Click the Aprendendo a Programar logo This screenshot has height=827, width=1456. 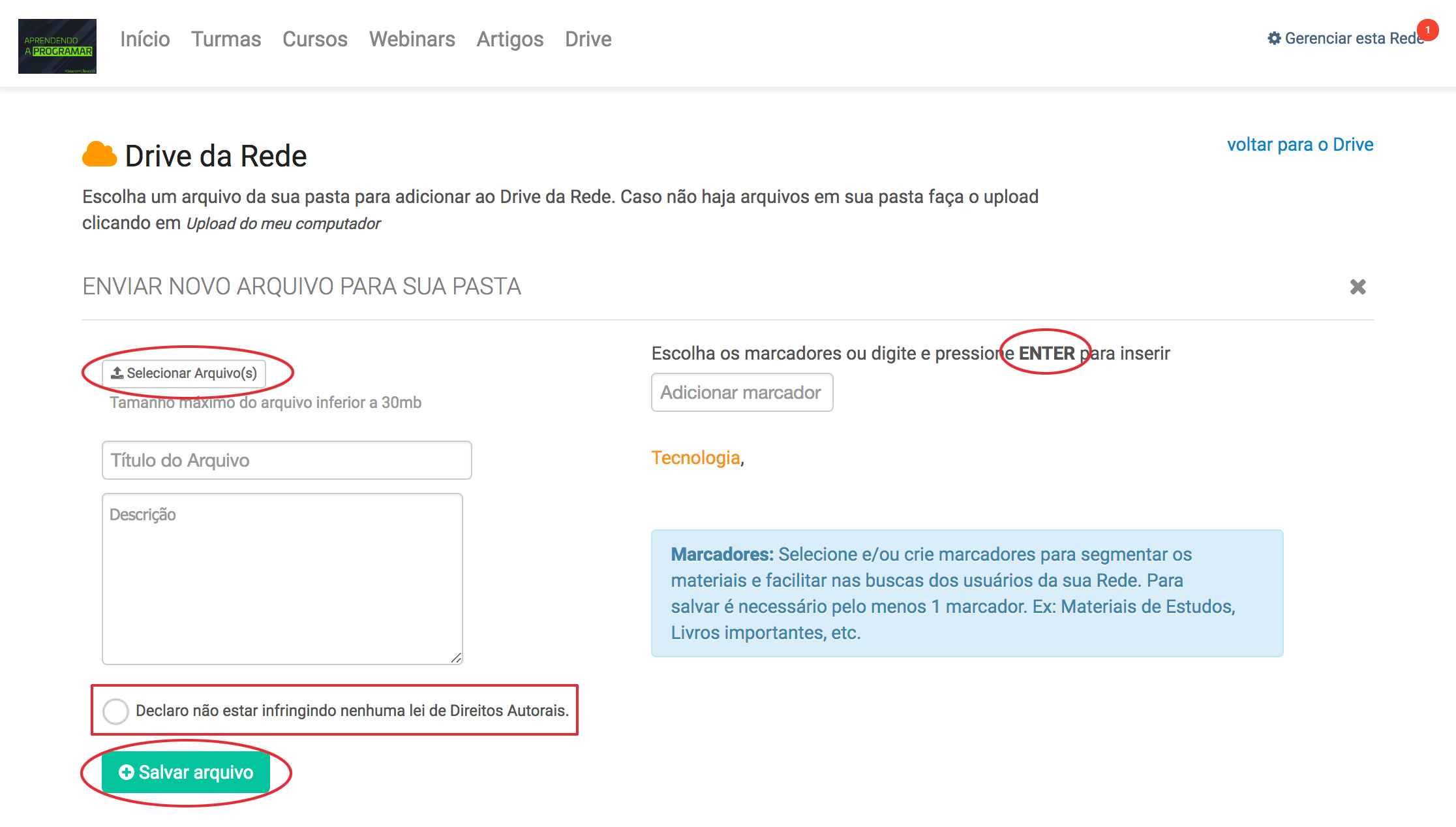click(57, 46)
